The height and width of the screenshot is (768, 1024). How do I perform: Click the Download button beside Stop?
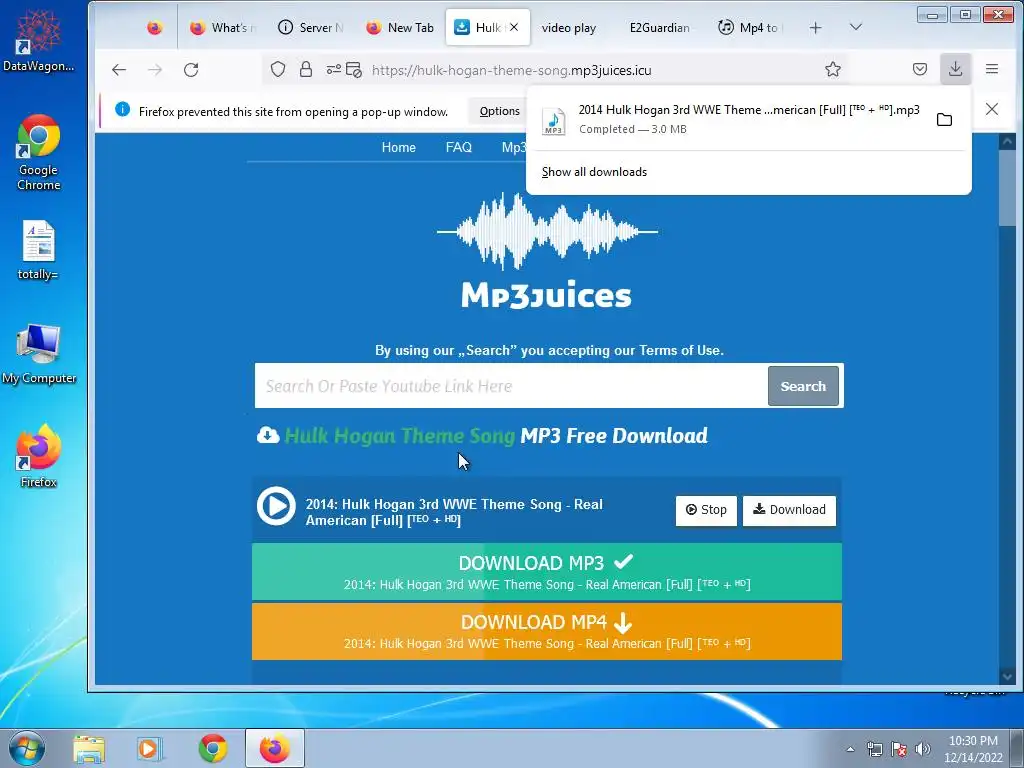tap(789, 510)
